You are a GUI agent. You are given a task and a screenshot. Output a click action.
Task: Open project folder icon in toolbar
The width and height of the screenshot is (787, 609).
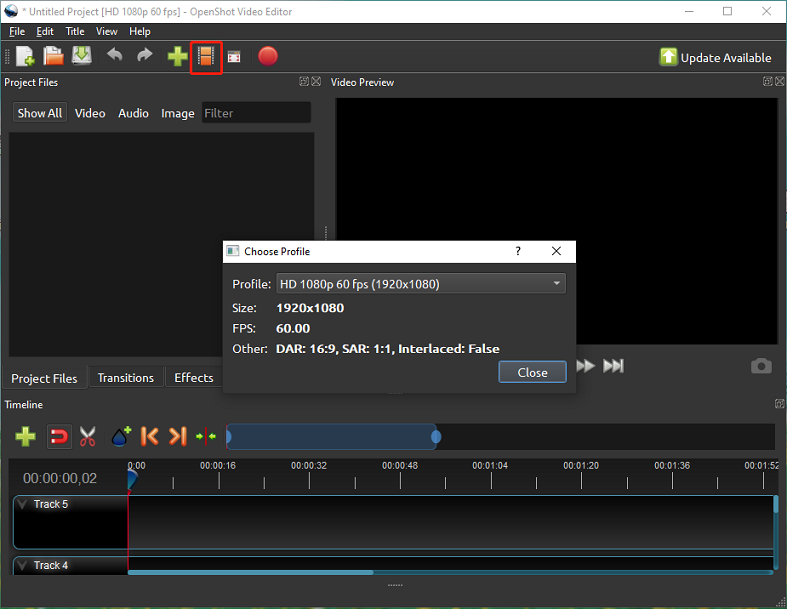click(53, 56)
